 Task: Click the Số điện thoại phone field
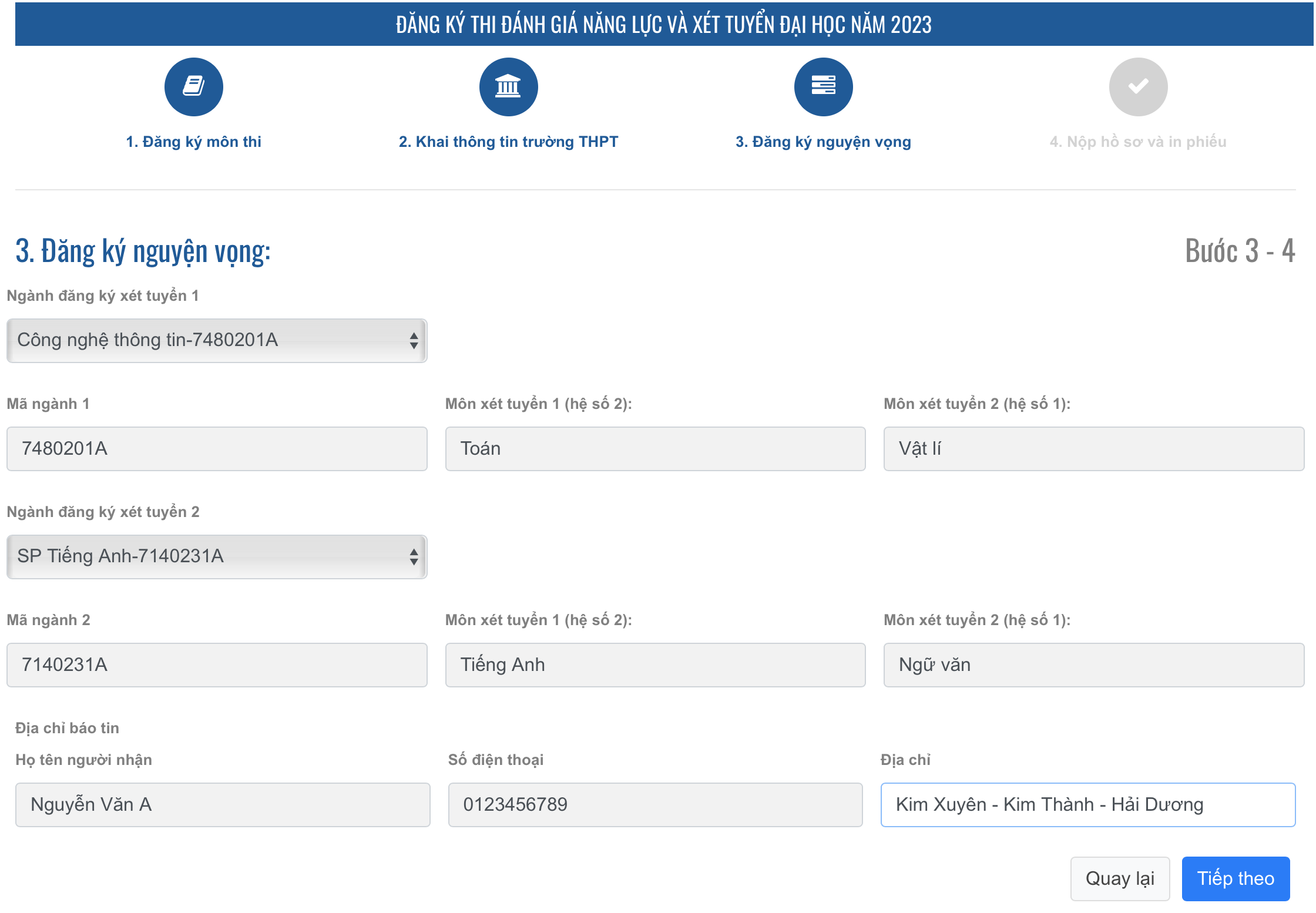tap(655, 804)
